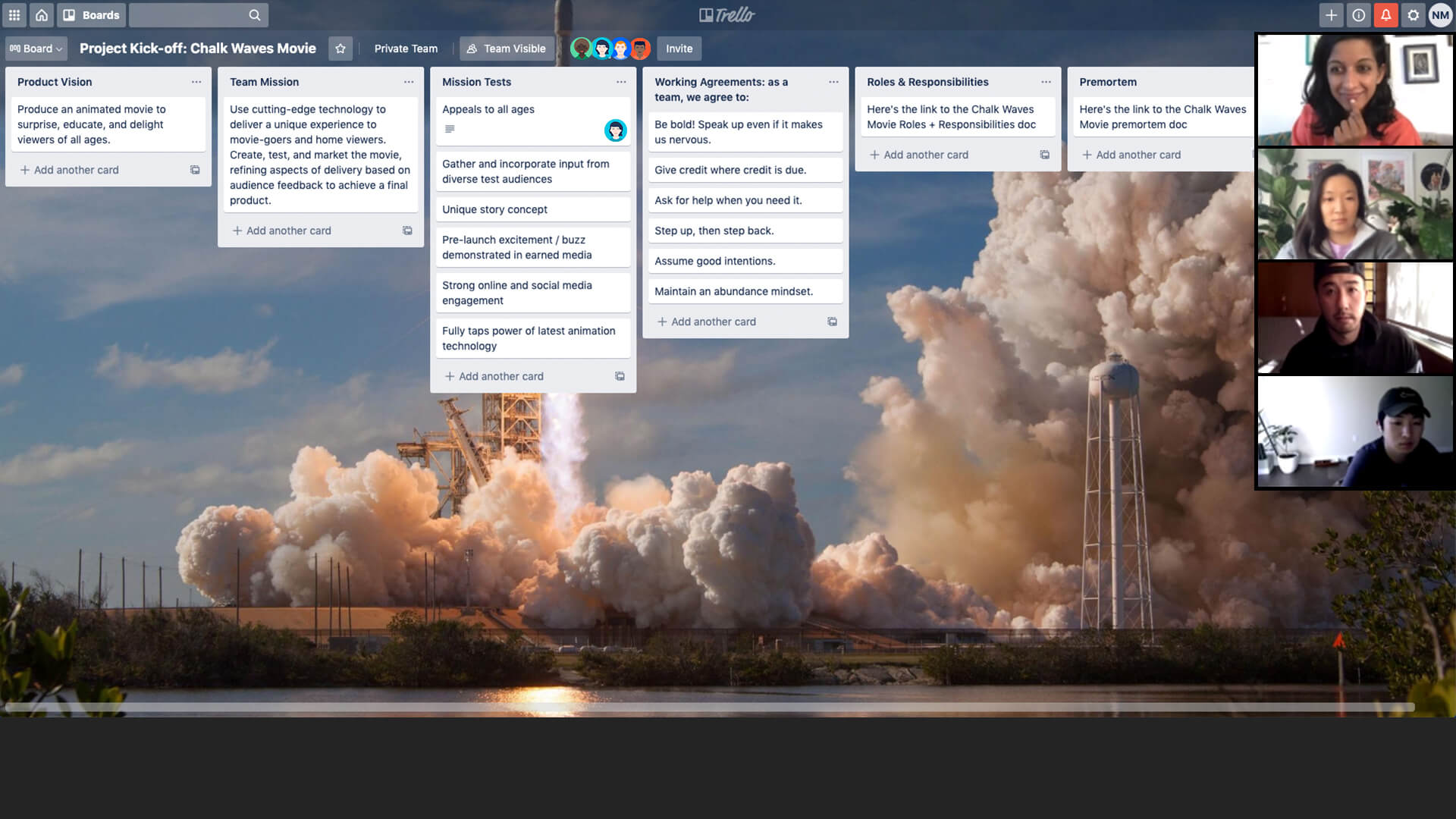This screenshot has width=1456, height=819.
Task: Click the star to favorite this board
Action: [340, 47]
